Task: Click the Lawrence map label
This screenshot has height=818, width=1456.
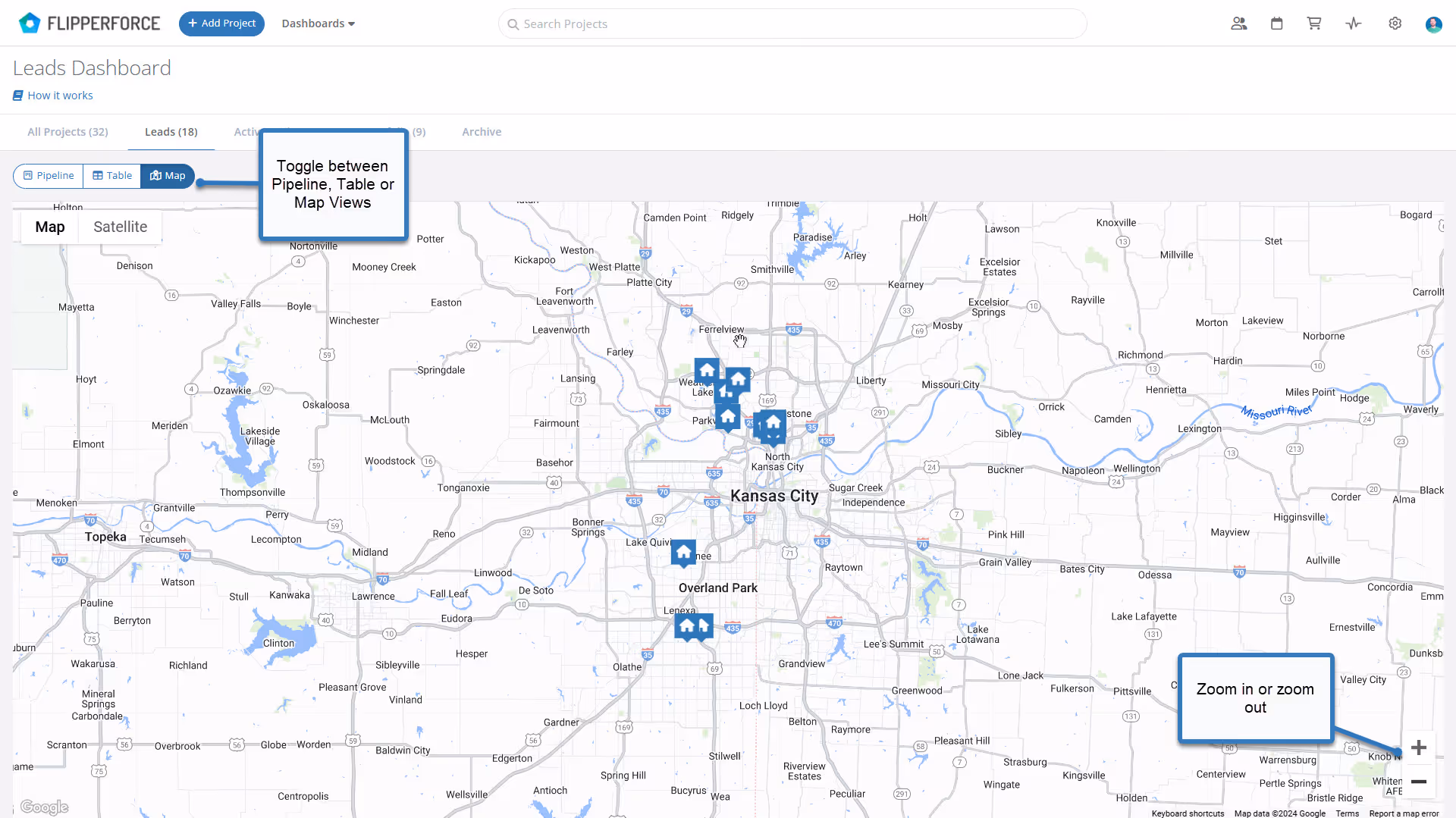Action: (x=373, y=597)
